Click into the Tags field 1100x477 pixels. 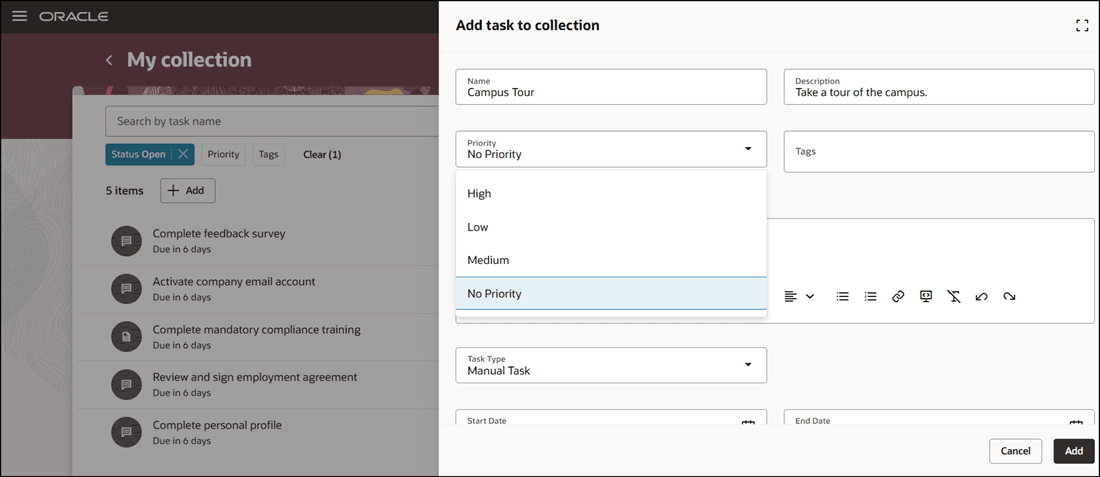939,152
